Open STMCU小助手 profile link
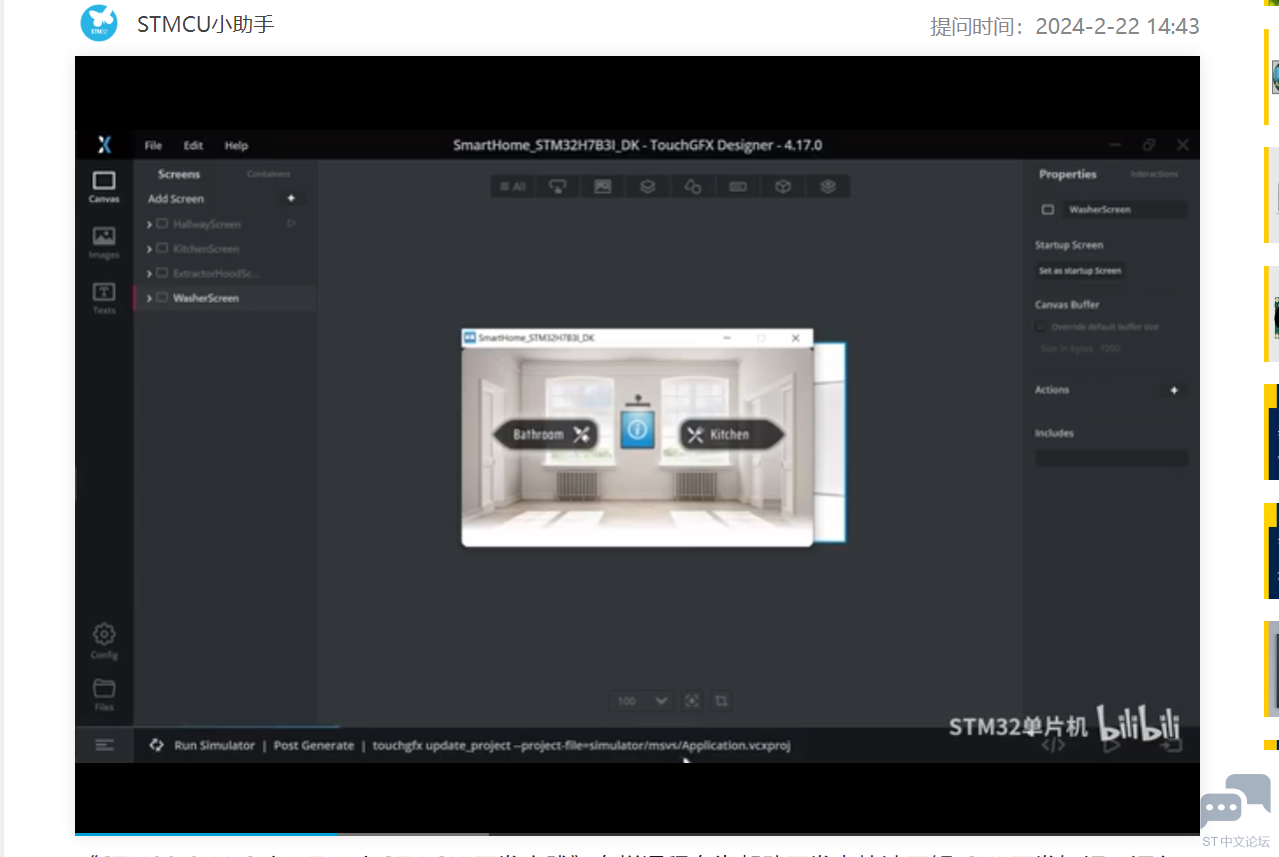1279x857 pixels. [205, 24]
